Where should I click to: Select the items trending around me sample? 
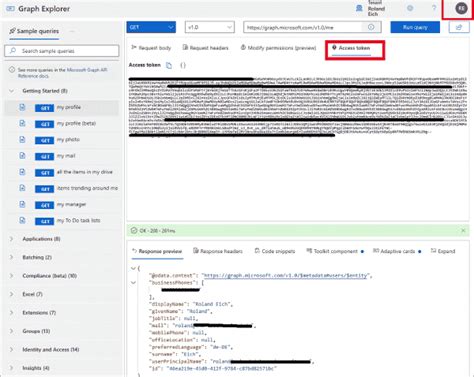tap(61, 188)
